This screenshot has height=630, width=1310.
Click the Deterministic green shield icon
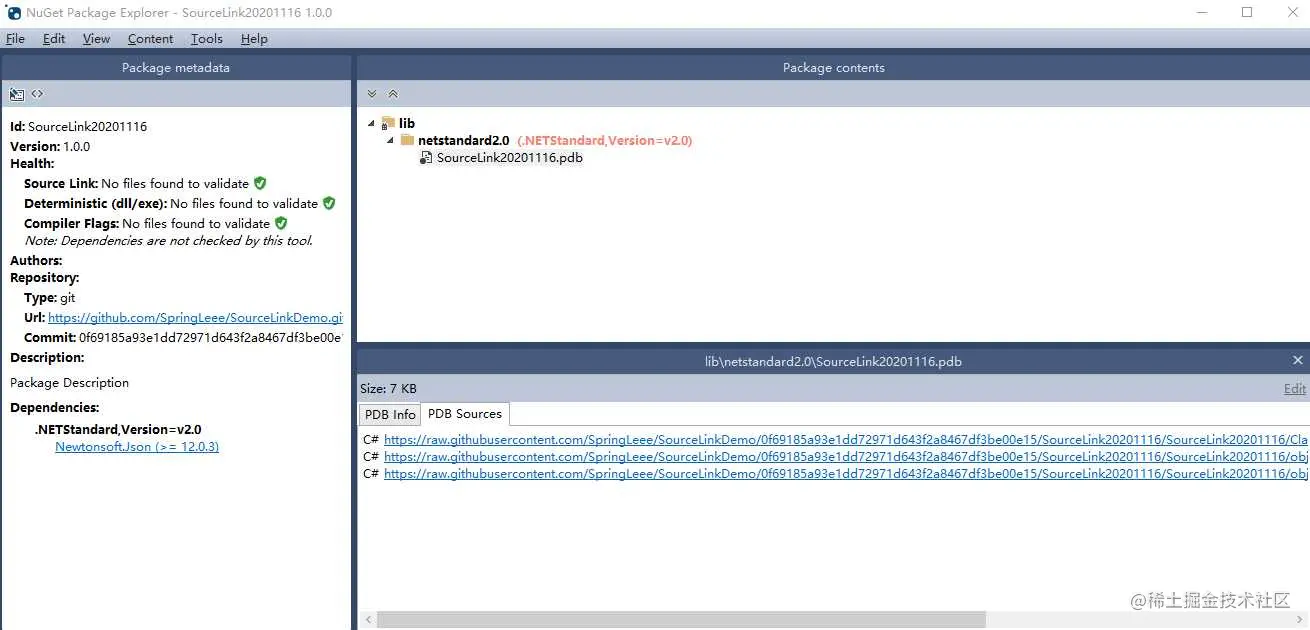[x=329, y=203]
